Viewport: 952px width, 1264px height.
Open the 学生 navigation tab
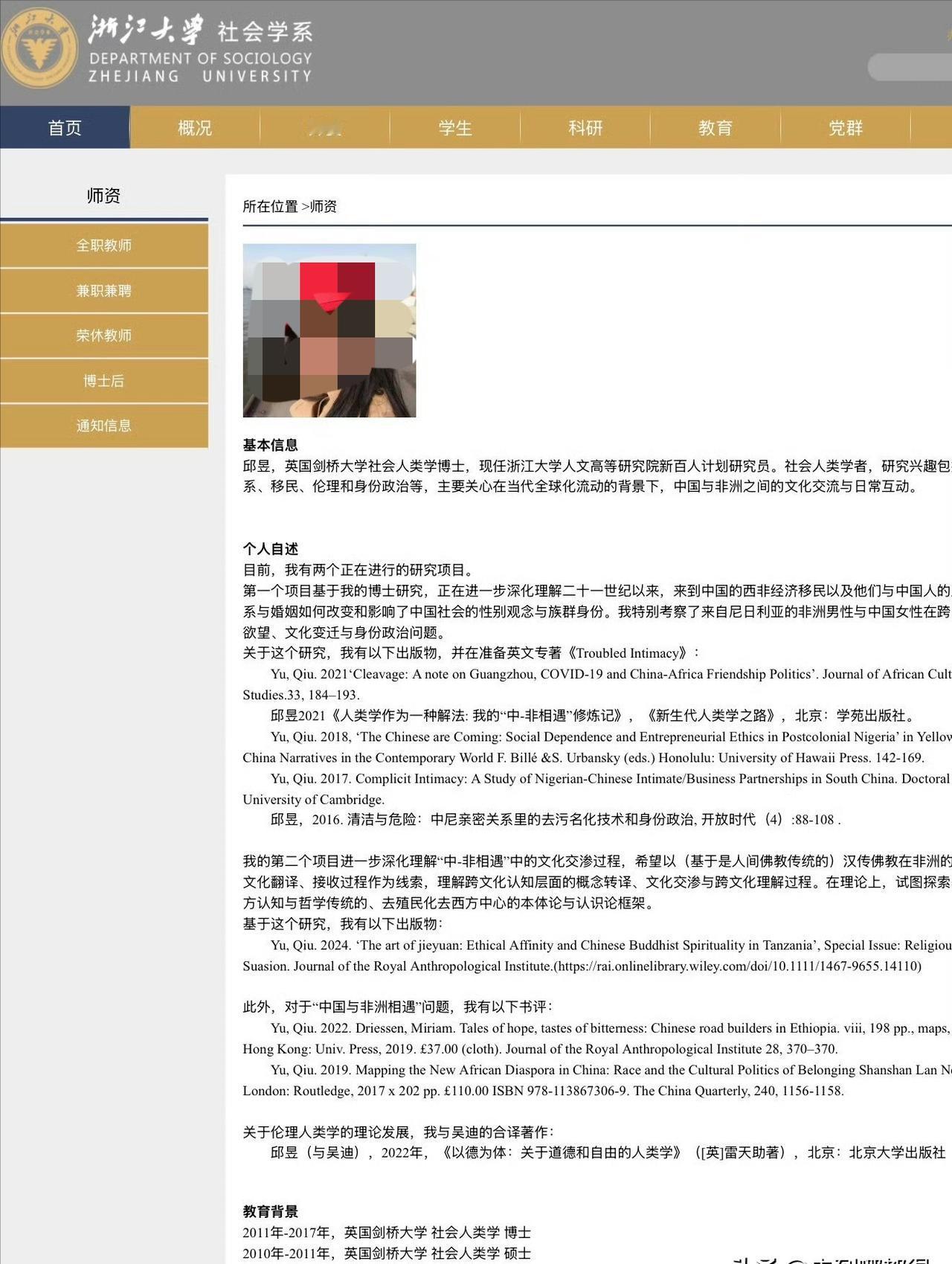pyautogui.click(x=455, y=127)
